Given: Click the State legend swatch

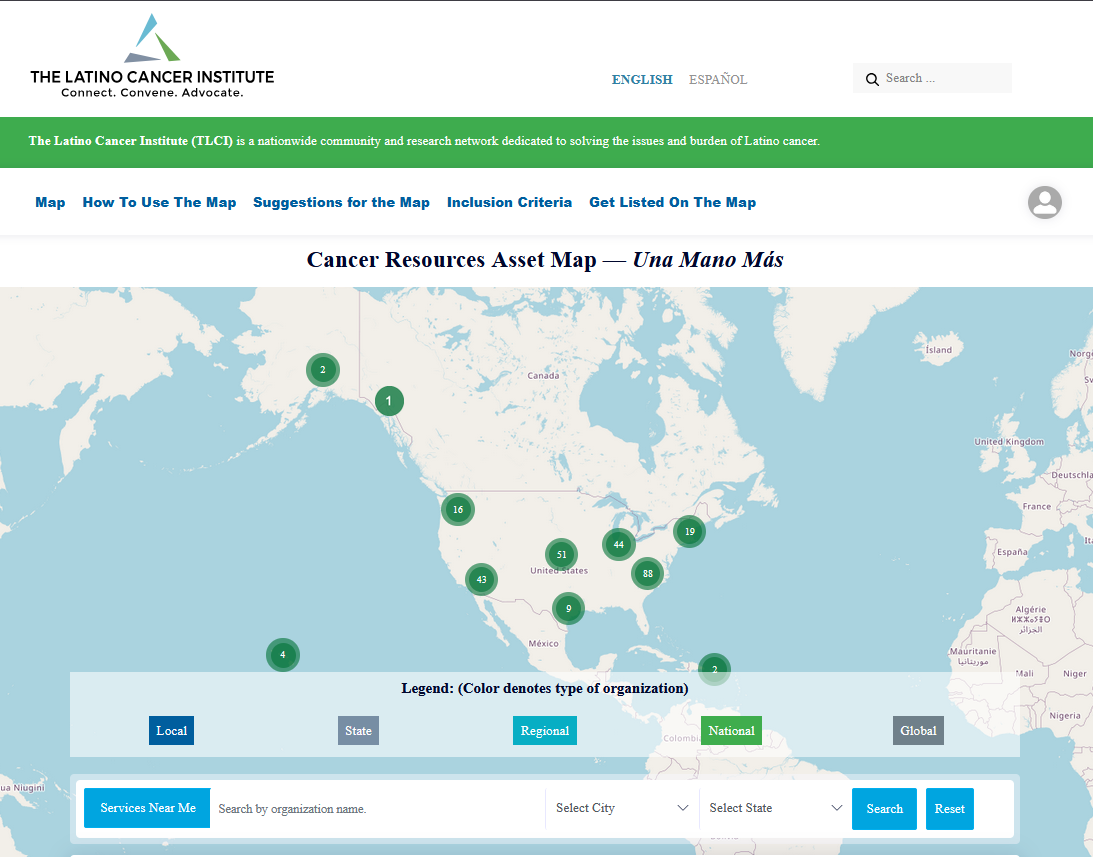Looking at the screenshot, I should tap(358, 730).
